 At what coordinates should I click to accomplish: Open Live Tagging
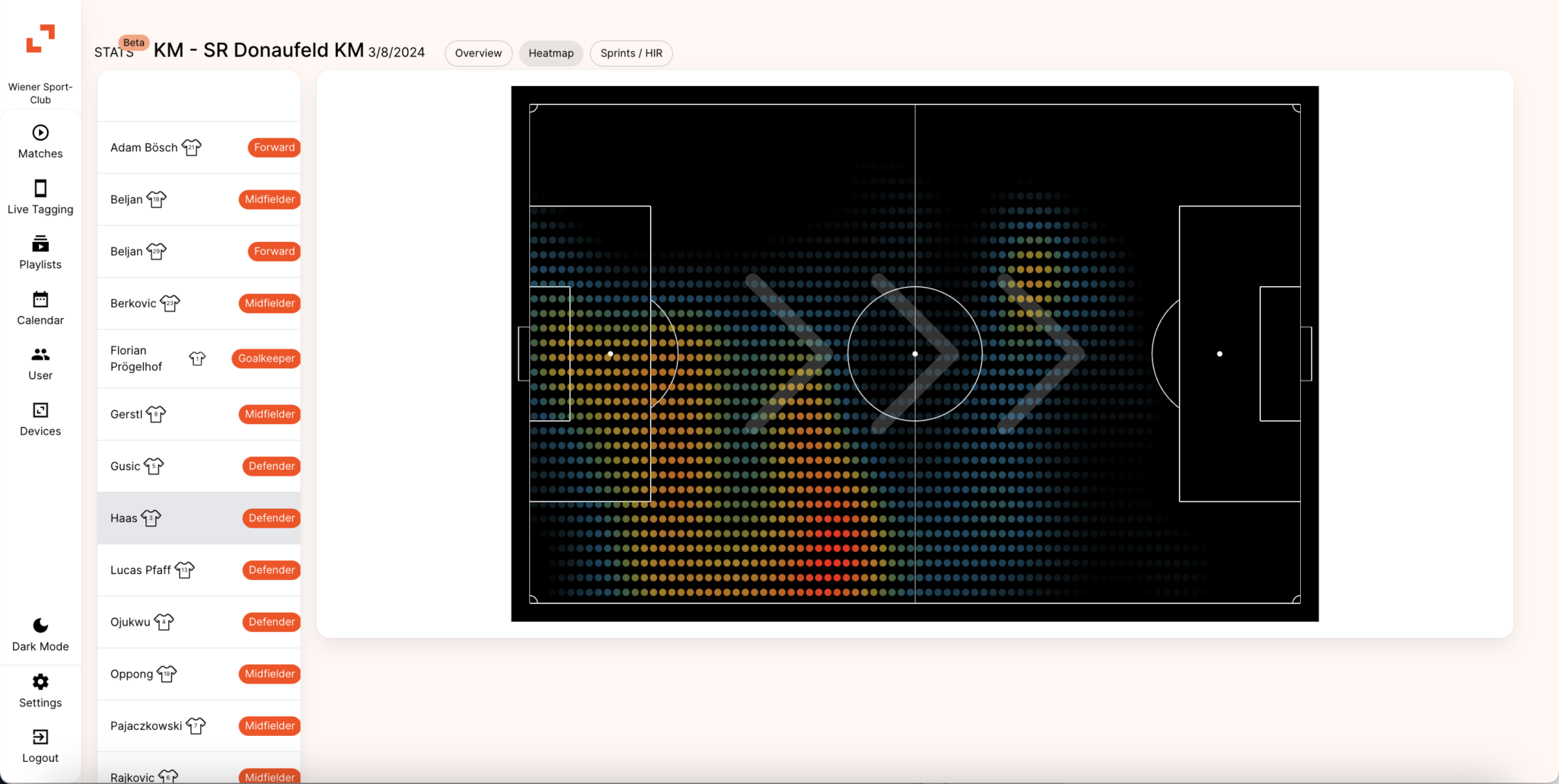point(40,196)
